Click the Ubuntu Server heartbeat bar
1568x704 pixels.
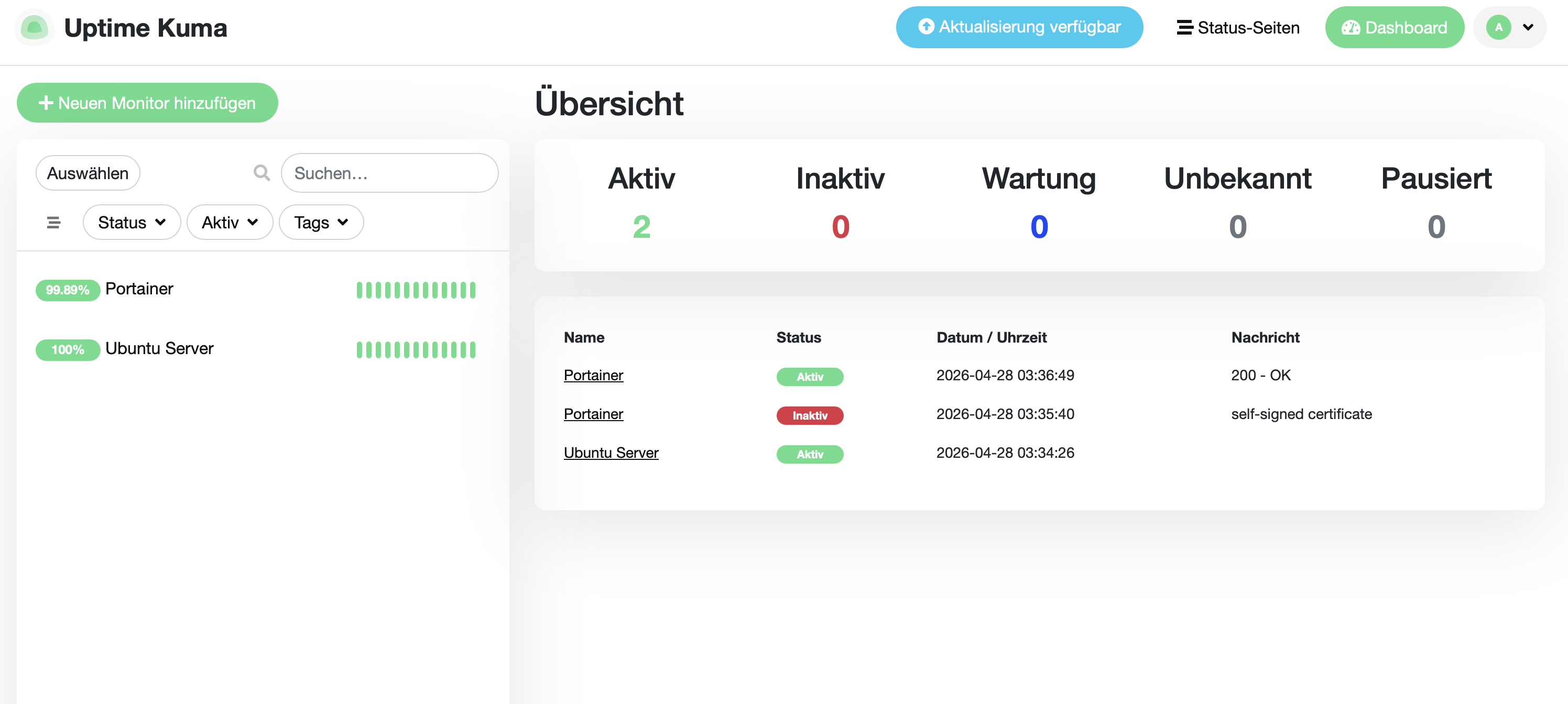[x=416, y=349]
